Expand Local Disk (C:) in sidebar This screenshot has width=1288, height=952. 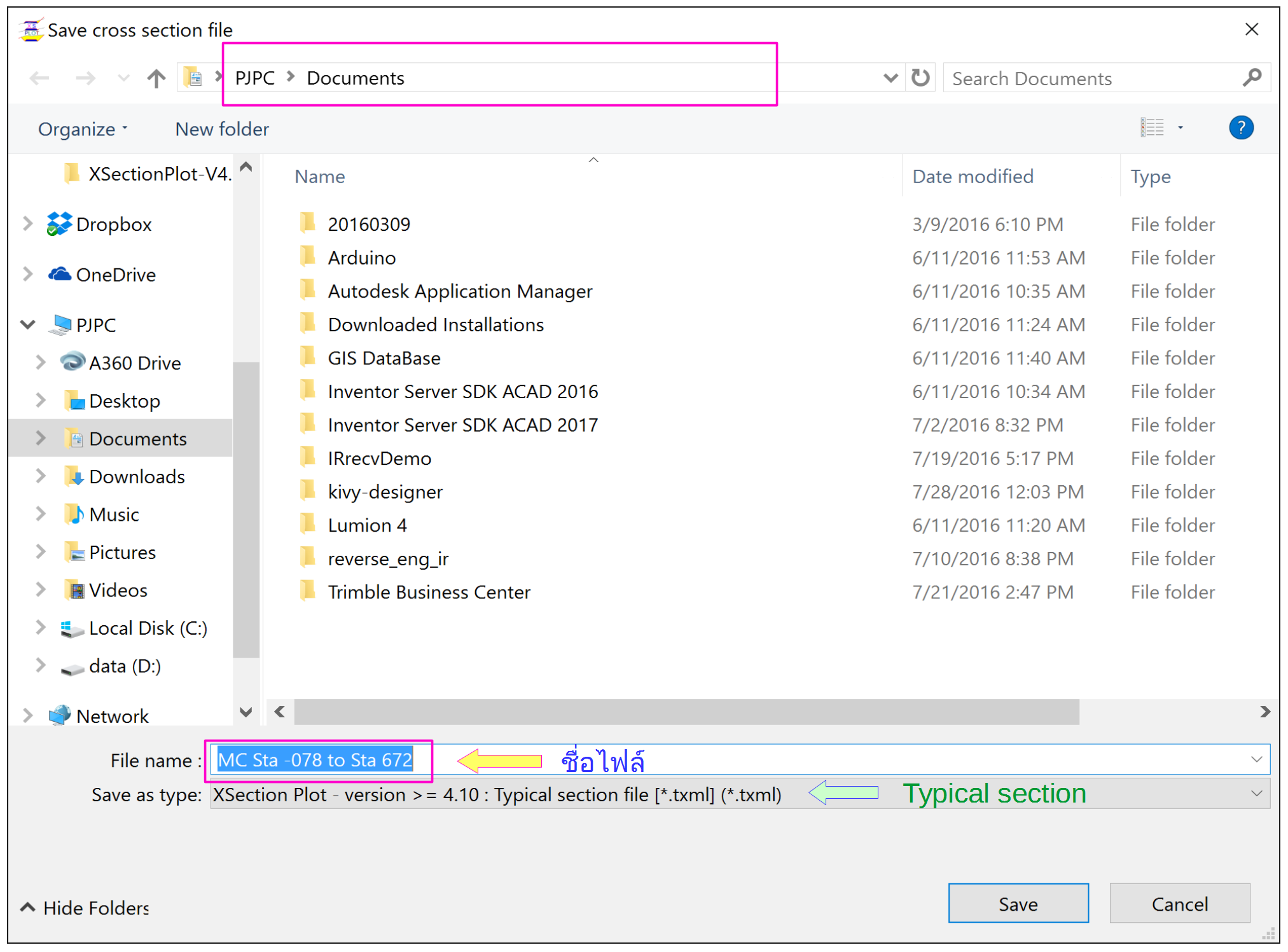40,628
